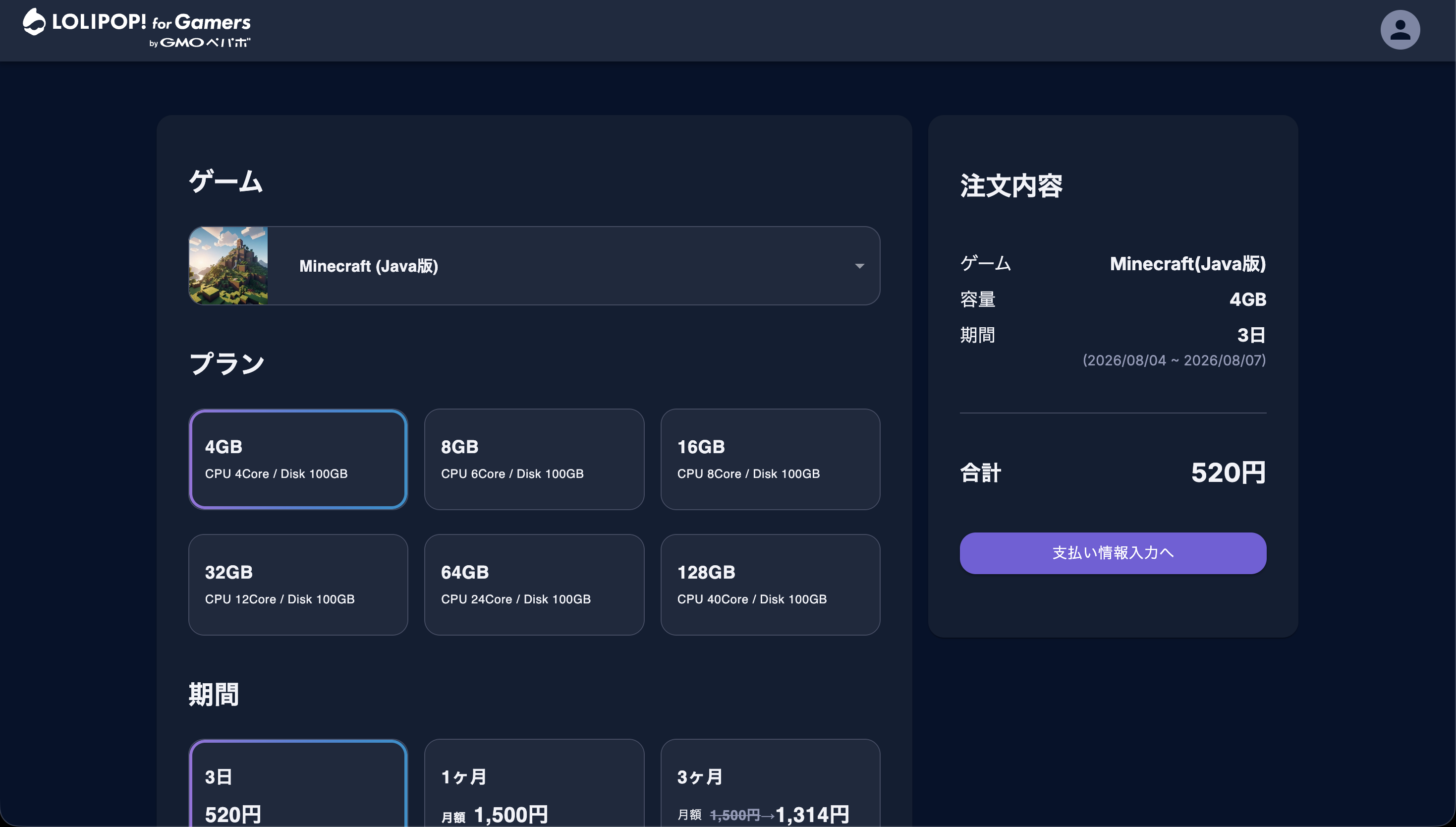Click the Minecraft(Java版) value in order summary
This screenshot has width=1456, height=827.
1187,264
